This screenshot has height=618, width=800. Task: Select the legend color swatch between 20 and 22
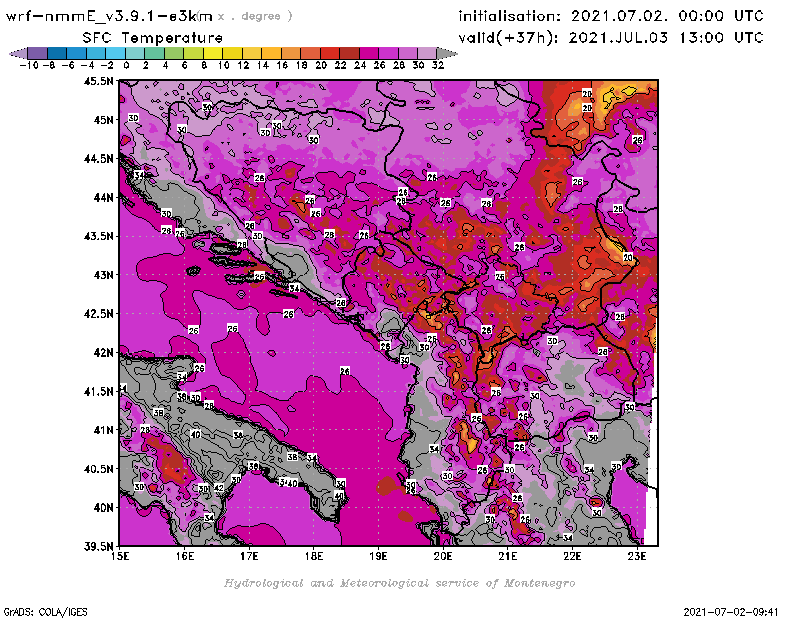330,53
